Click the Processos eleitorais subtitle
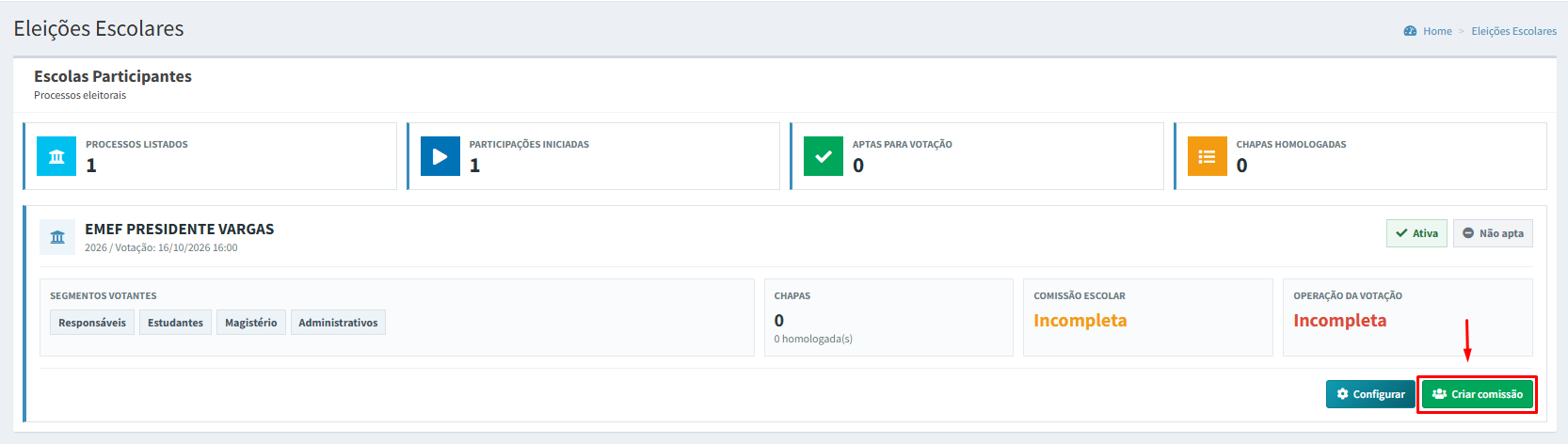The image size is (1568, 444). click(80, 96)
